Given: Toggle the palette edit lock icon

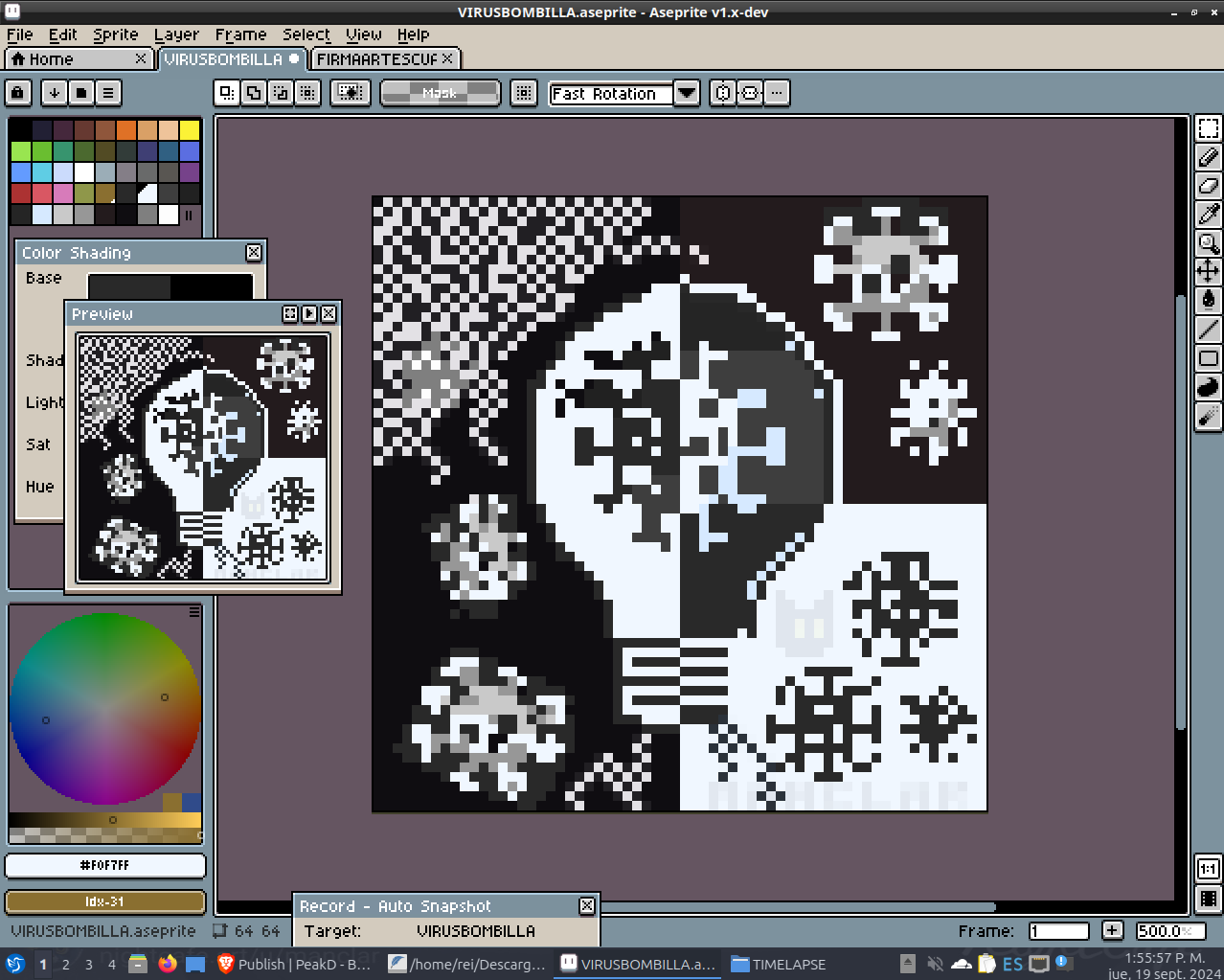Looking at the screenshot, I should [x=18, y=93].
